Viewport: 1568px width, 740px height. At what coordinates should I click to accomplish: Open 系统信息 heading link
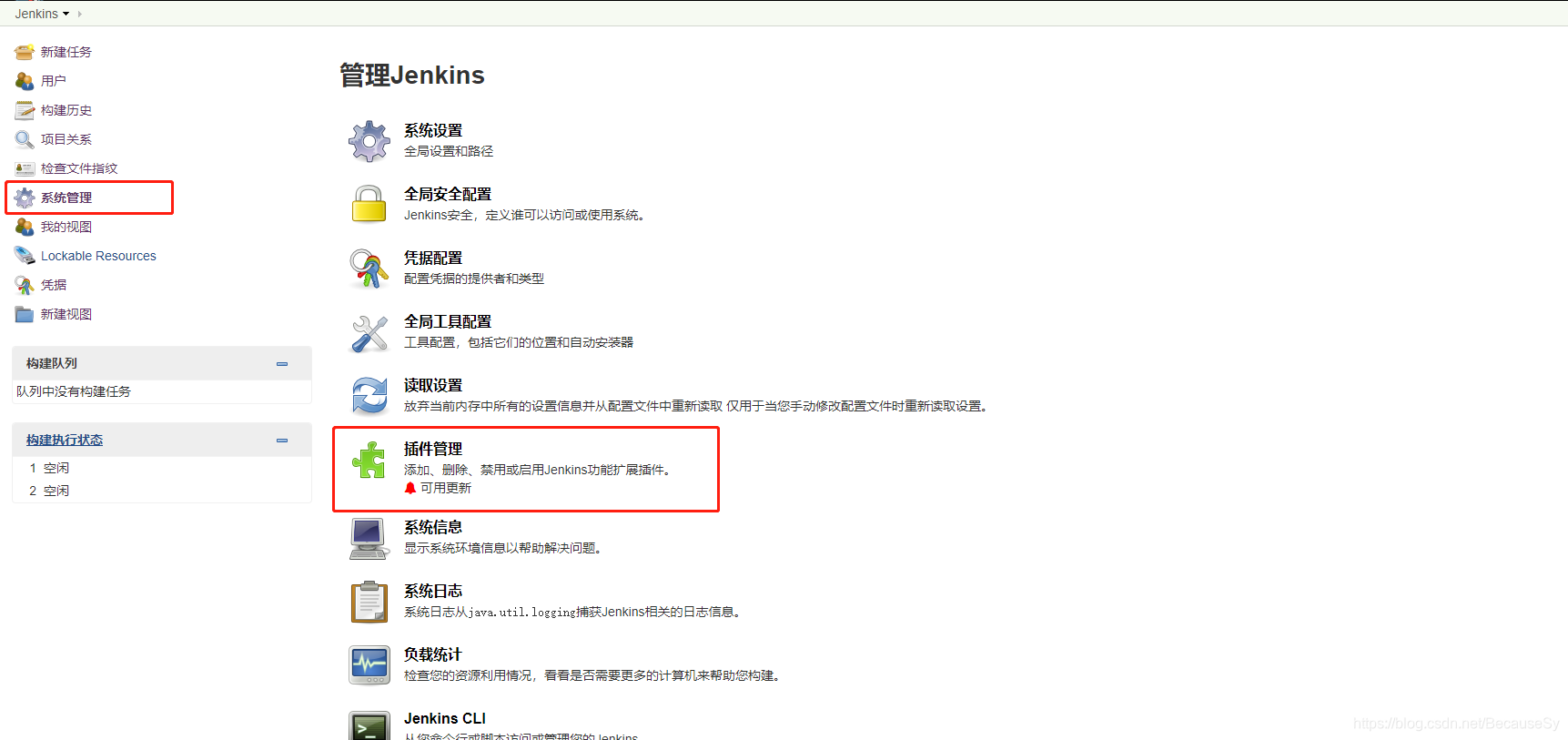click(433, 527)
